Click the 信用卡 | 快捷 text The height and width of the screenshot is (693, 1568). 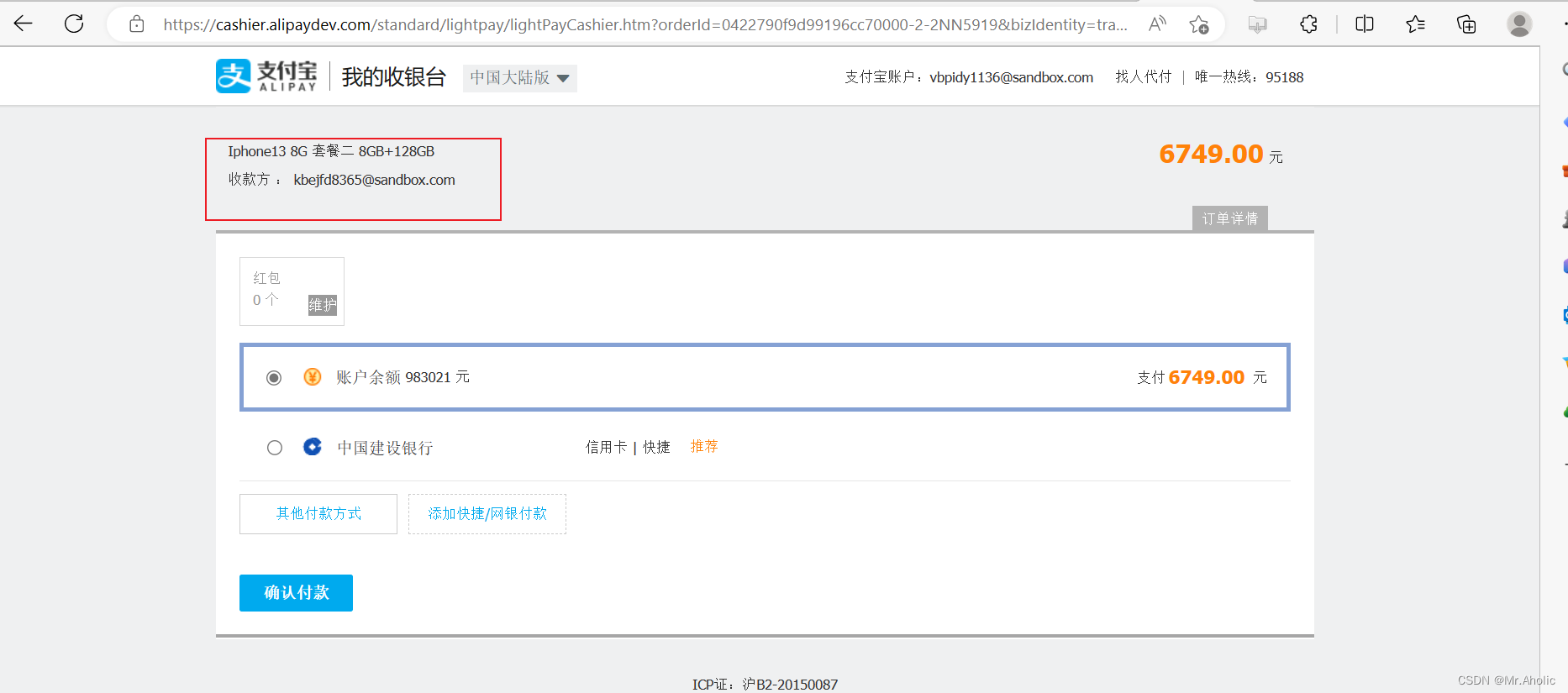(x=628, y=447)
